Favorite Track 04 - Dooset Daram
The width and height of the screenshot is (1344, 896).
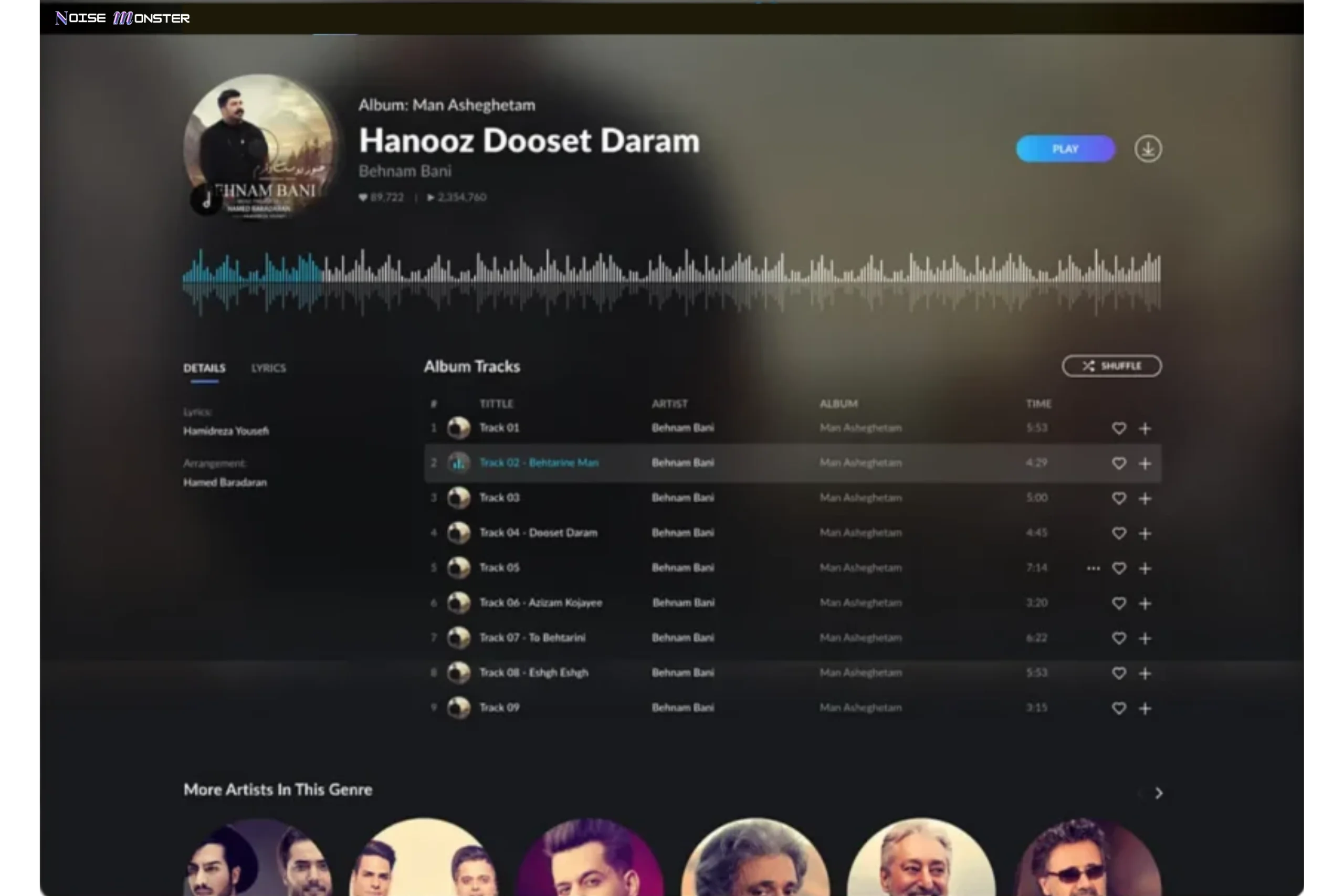tap(1119, 533)
